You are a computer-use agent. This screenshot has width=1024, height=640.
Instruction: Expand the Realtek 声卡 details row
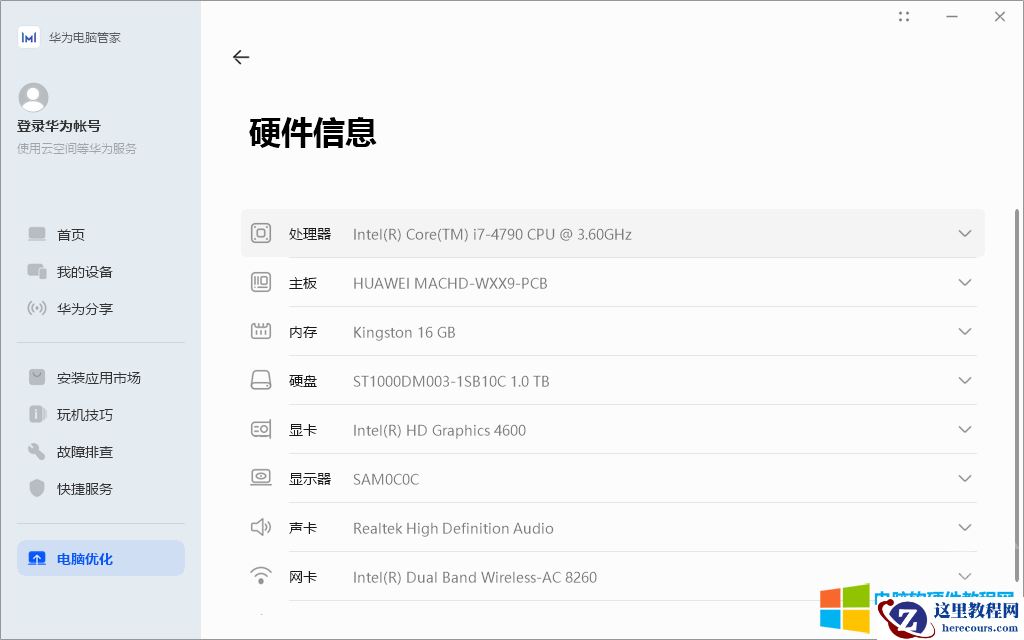965,527
